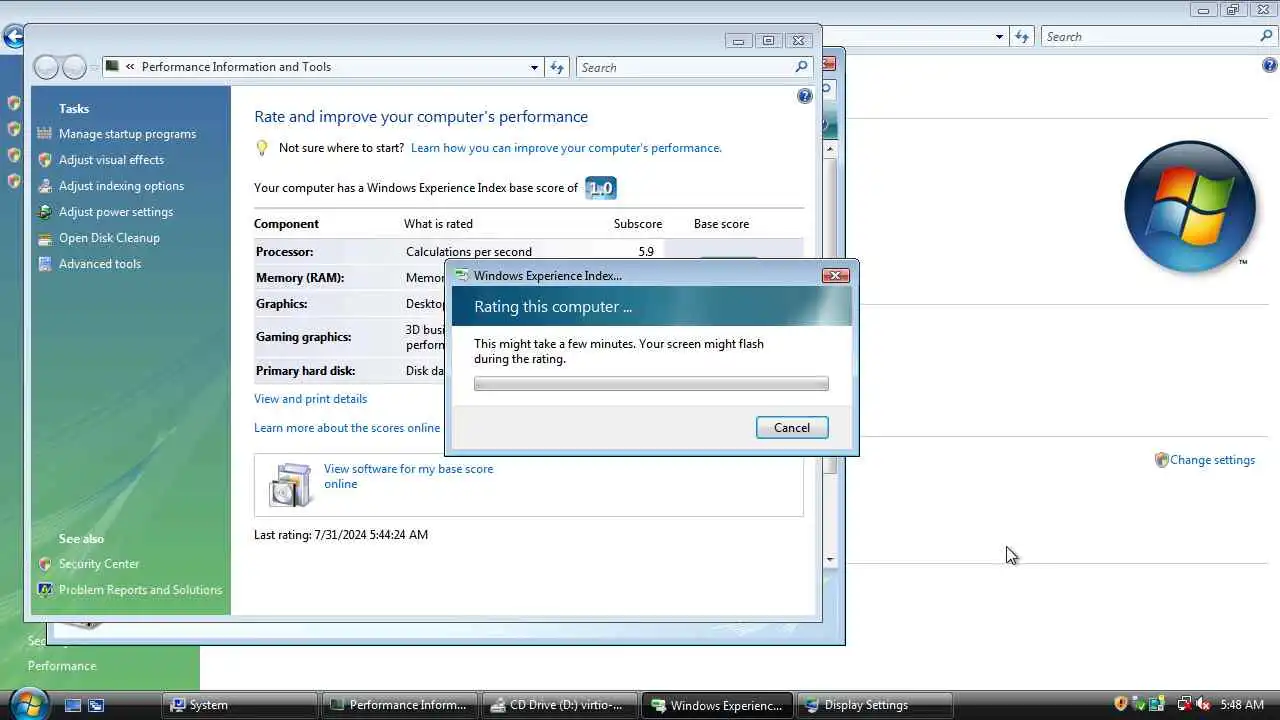
Task: Click the network disconnected tray icon
Action: [x=1184, y=704]
